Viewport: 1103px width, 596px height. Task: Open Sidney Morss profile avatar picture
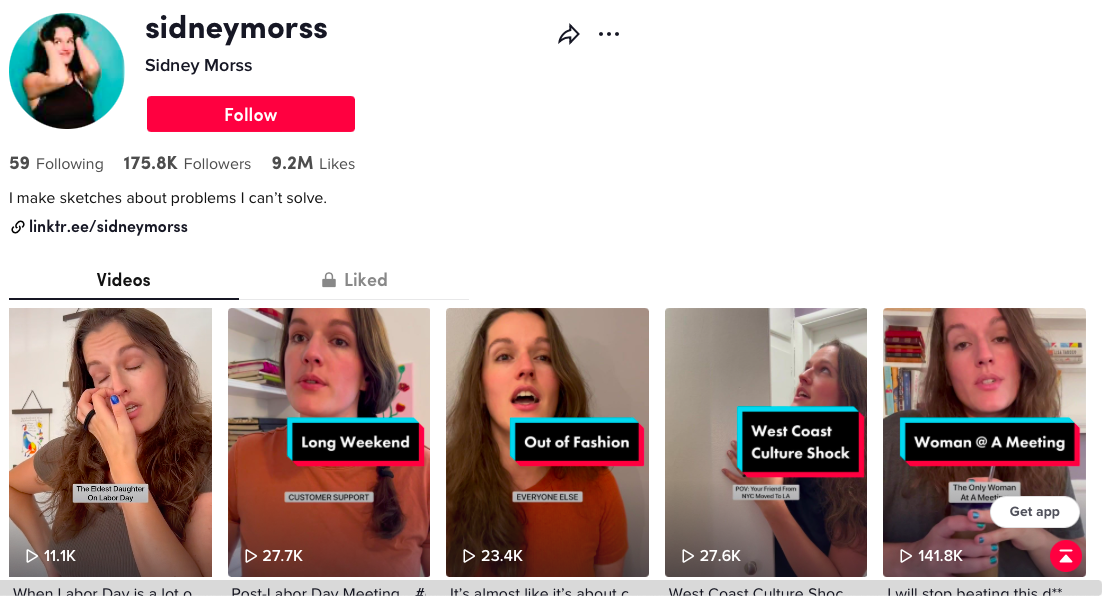[x=67, y=70]
